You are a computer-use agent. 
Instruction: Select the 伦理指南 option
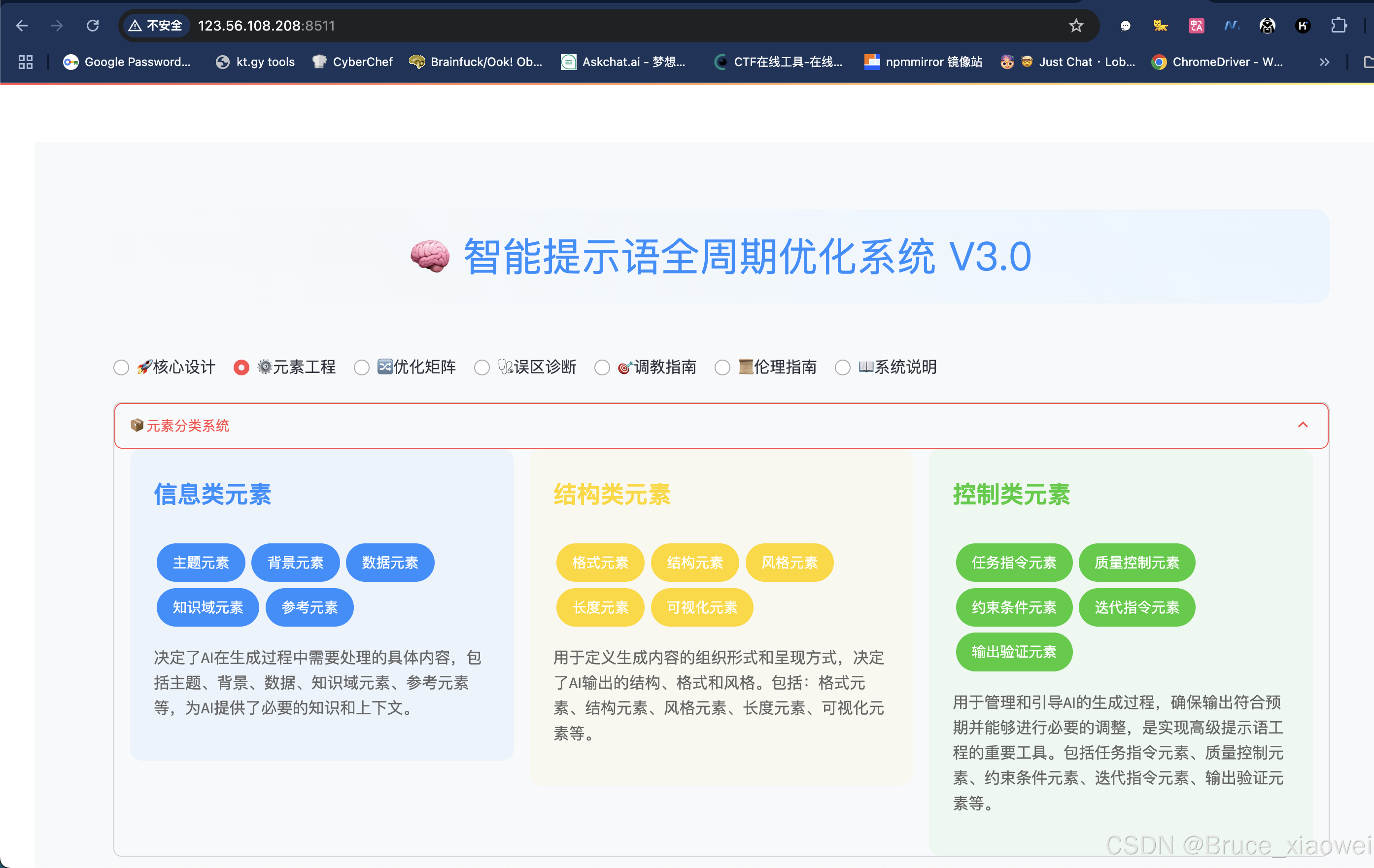tap(722, 367)
